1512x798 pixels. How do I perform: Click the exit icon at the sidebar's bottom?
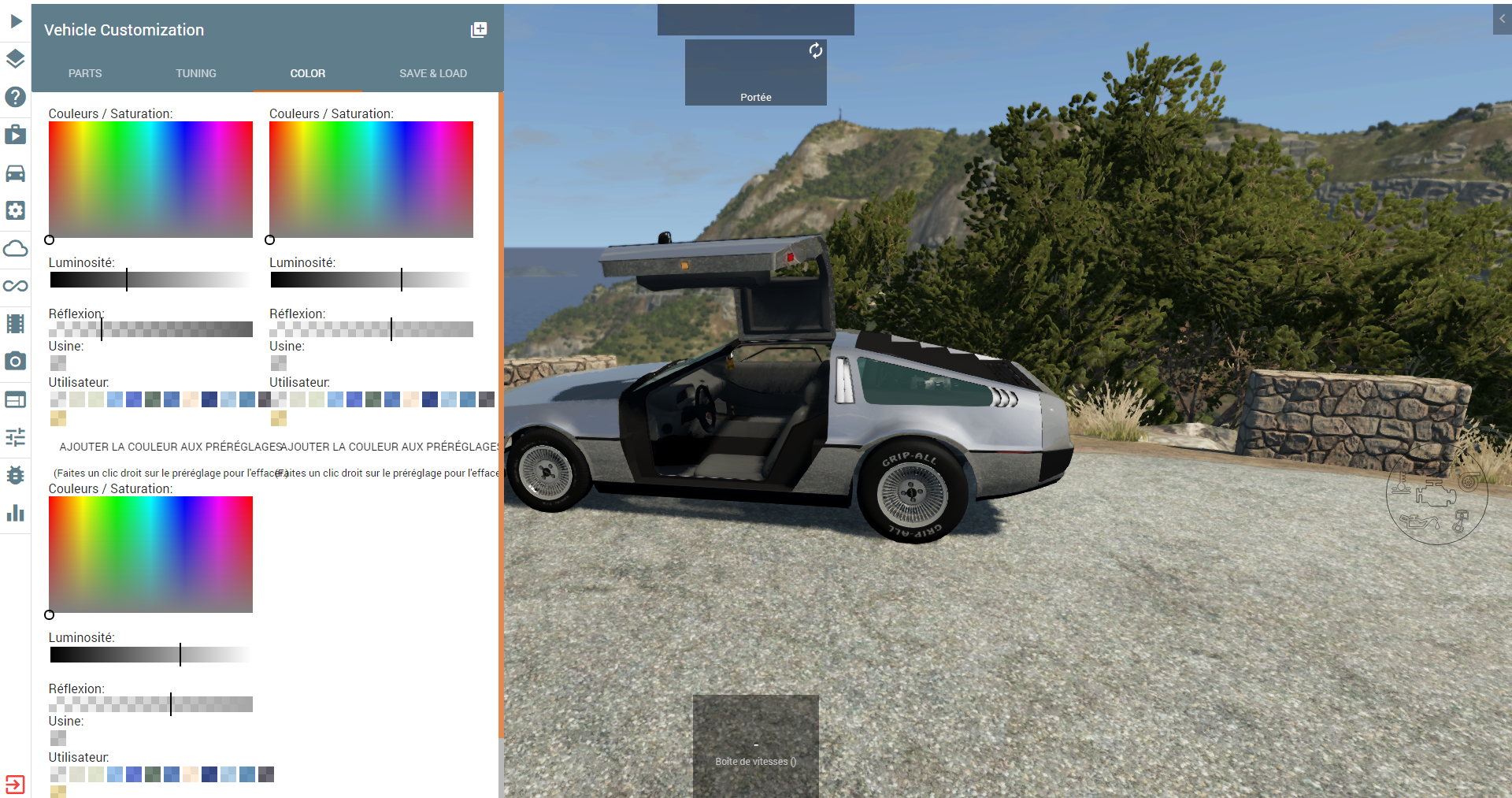click(x=15, y=785)
